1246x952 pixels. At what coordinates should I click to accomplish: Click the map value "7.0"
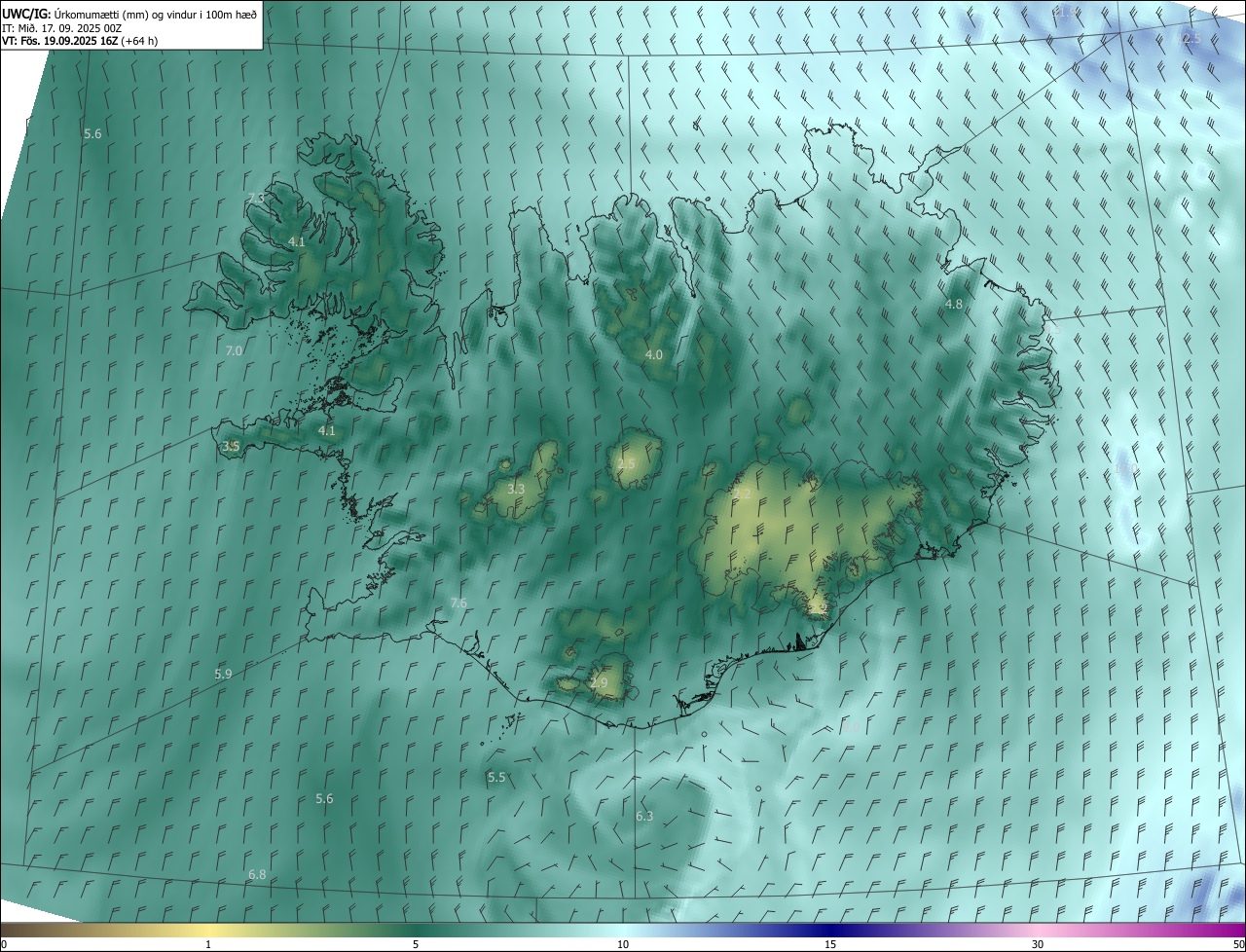pos(234,350)
